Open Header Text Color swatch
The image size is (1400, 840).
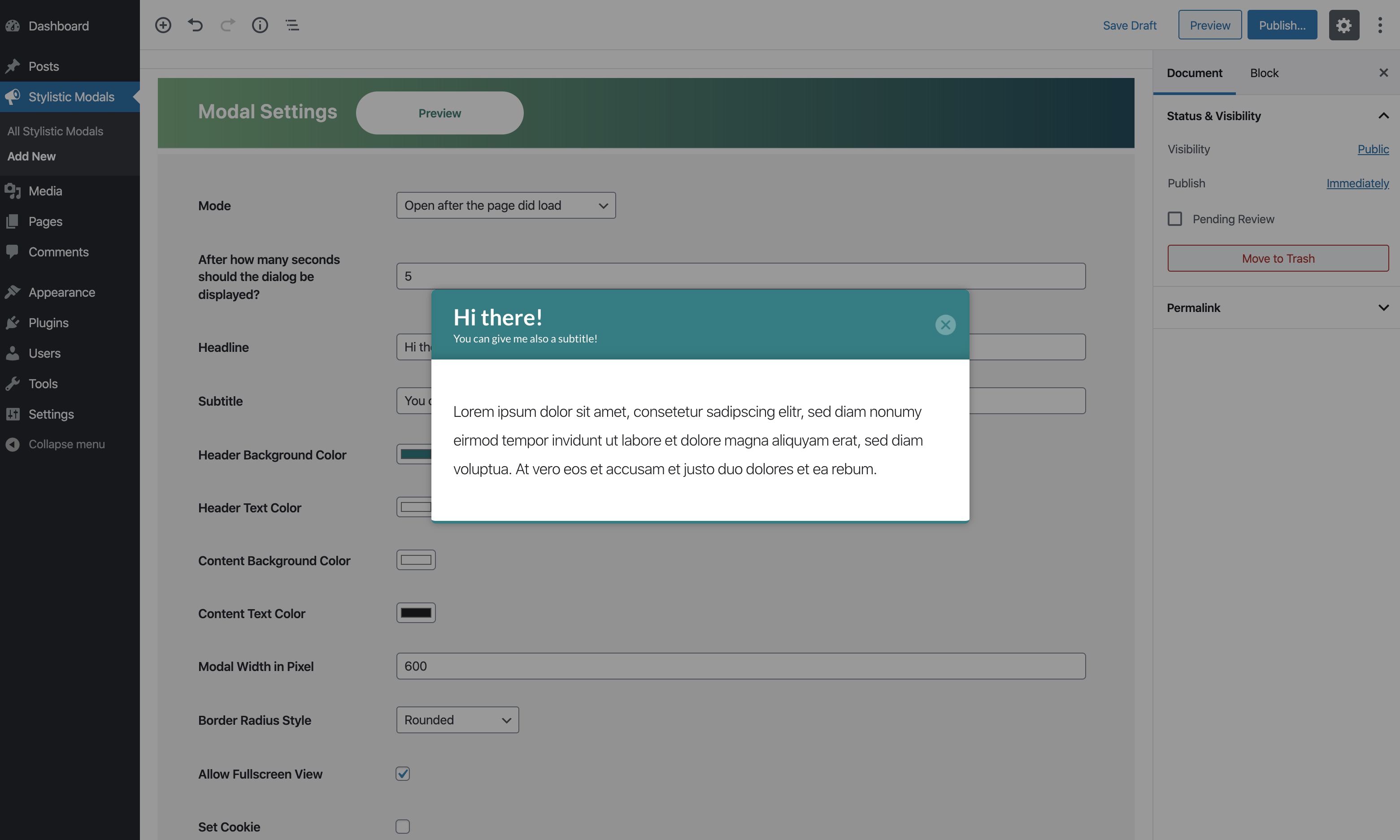tap(414, 507)
